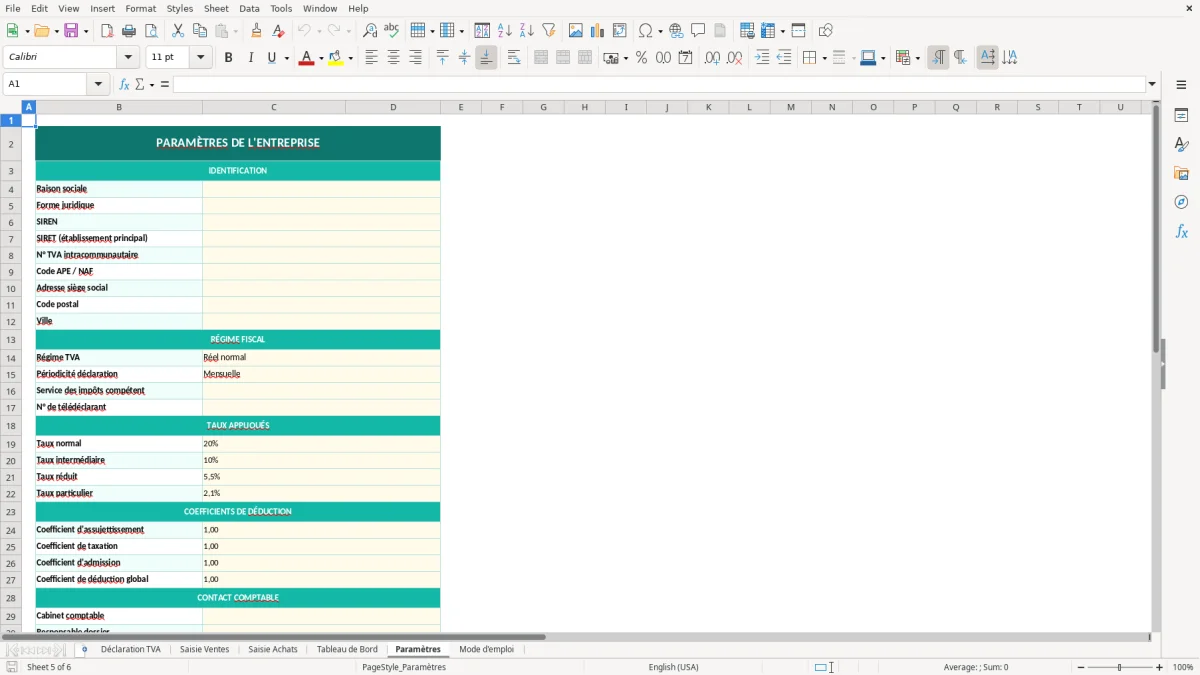Toggle Italic formatting

click(x=251, y=58)
